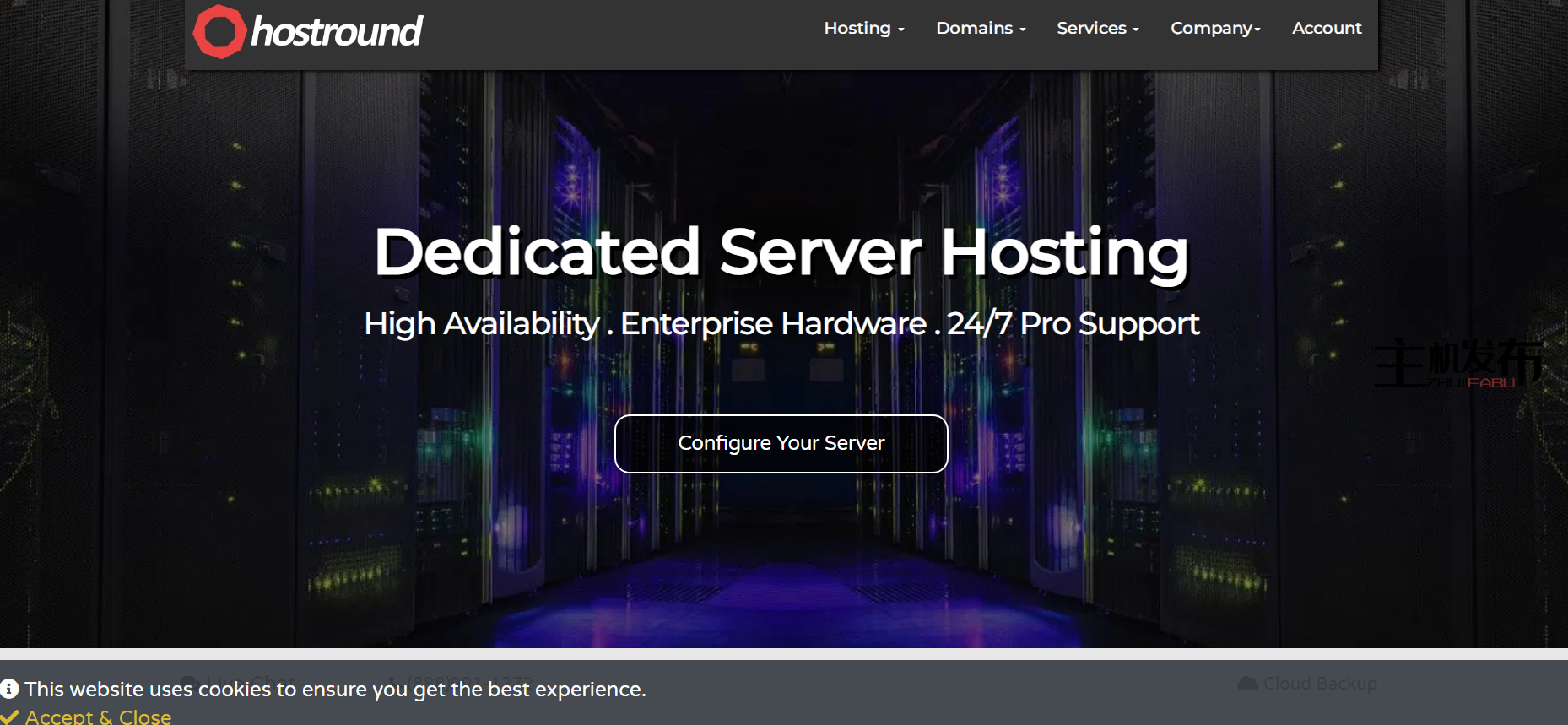Open the Company dropdown menu
This screenshot has height=725, width=1568.
tap(1214, 28)
